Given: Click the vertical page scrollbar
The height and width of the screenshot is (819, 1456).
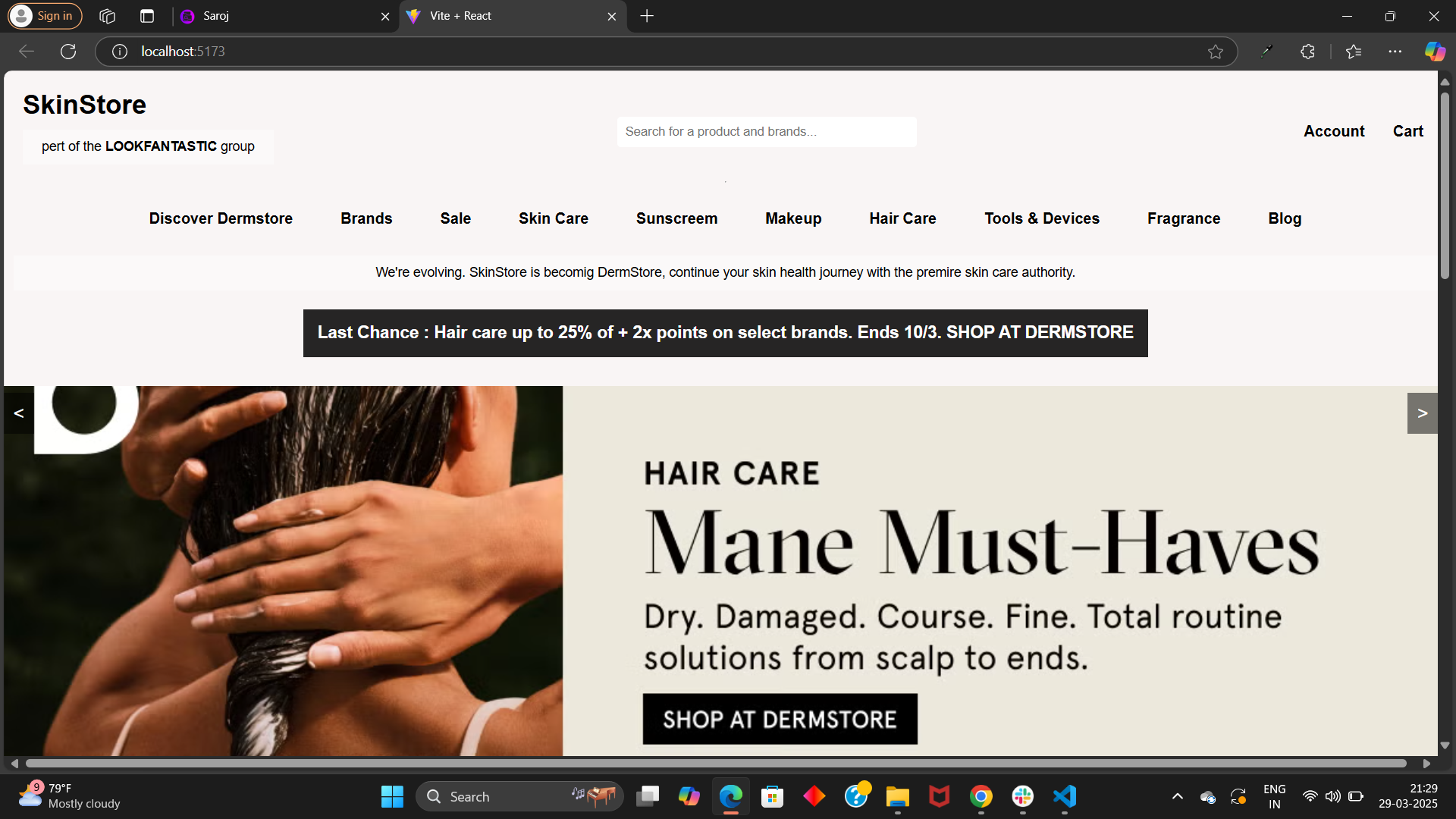Looking at the screenshot, I should [1445, 186].
